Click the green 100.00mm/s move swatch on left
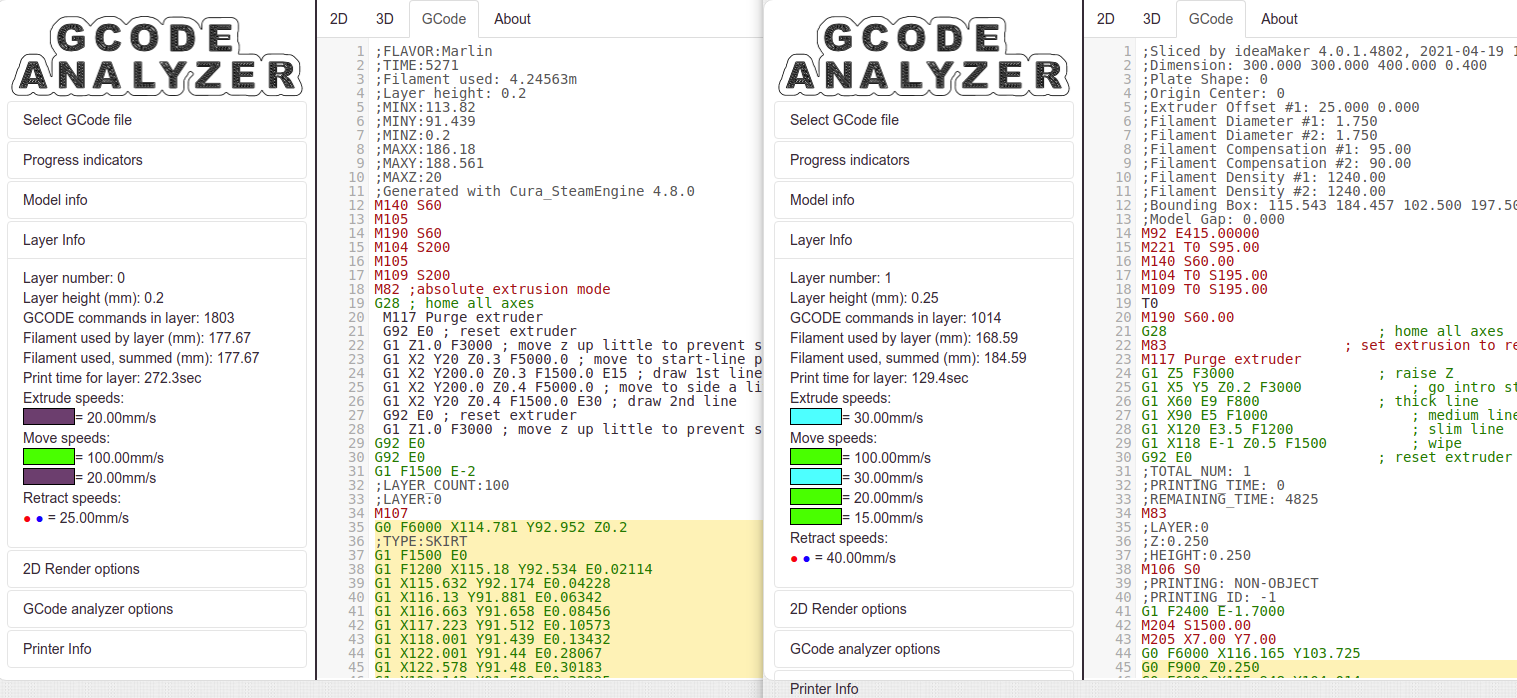 click(x=49, y=457)
